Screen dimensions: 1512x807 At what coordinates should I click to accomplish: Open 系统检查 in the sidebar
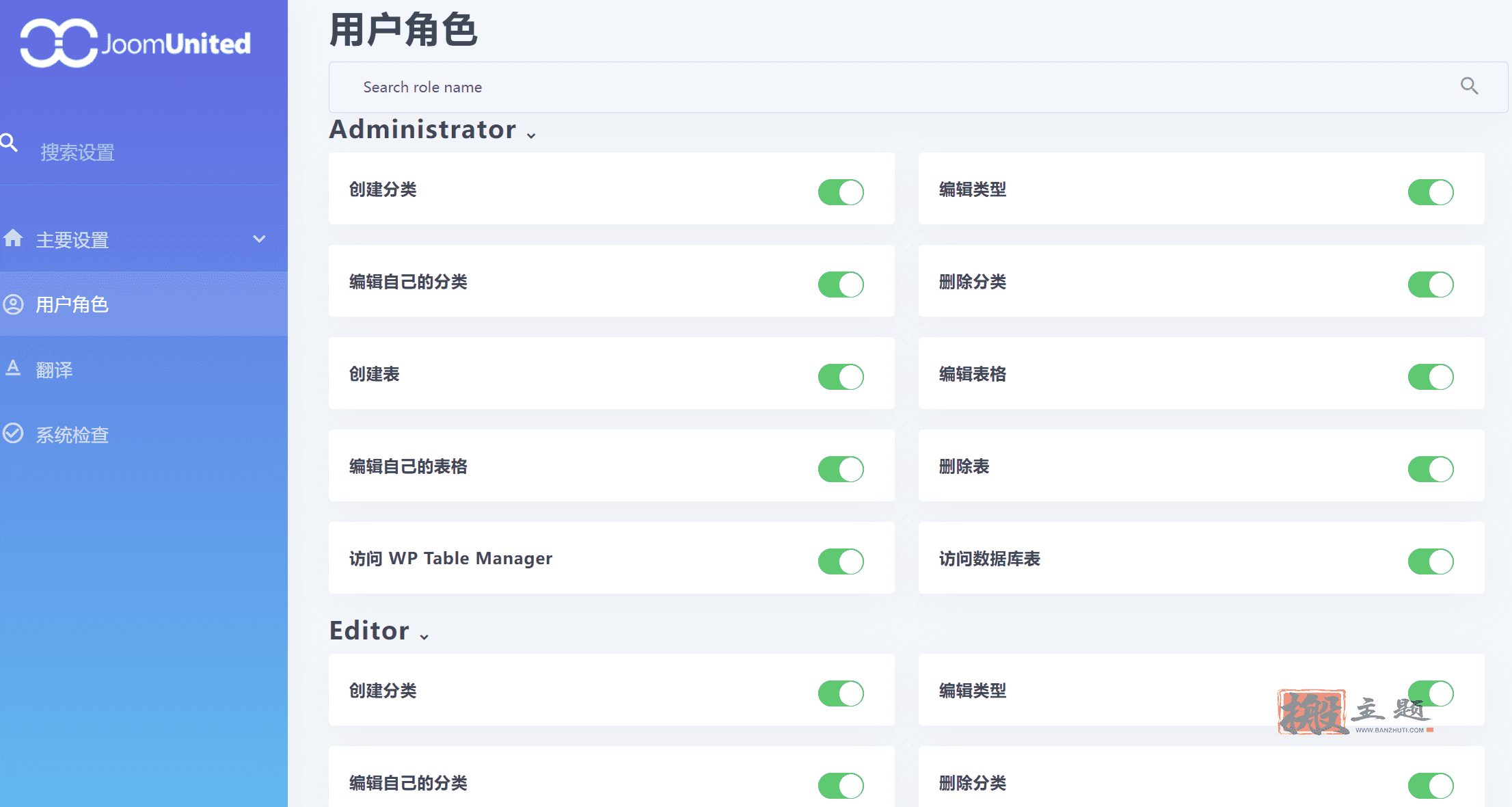coord(144,434)
